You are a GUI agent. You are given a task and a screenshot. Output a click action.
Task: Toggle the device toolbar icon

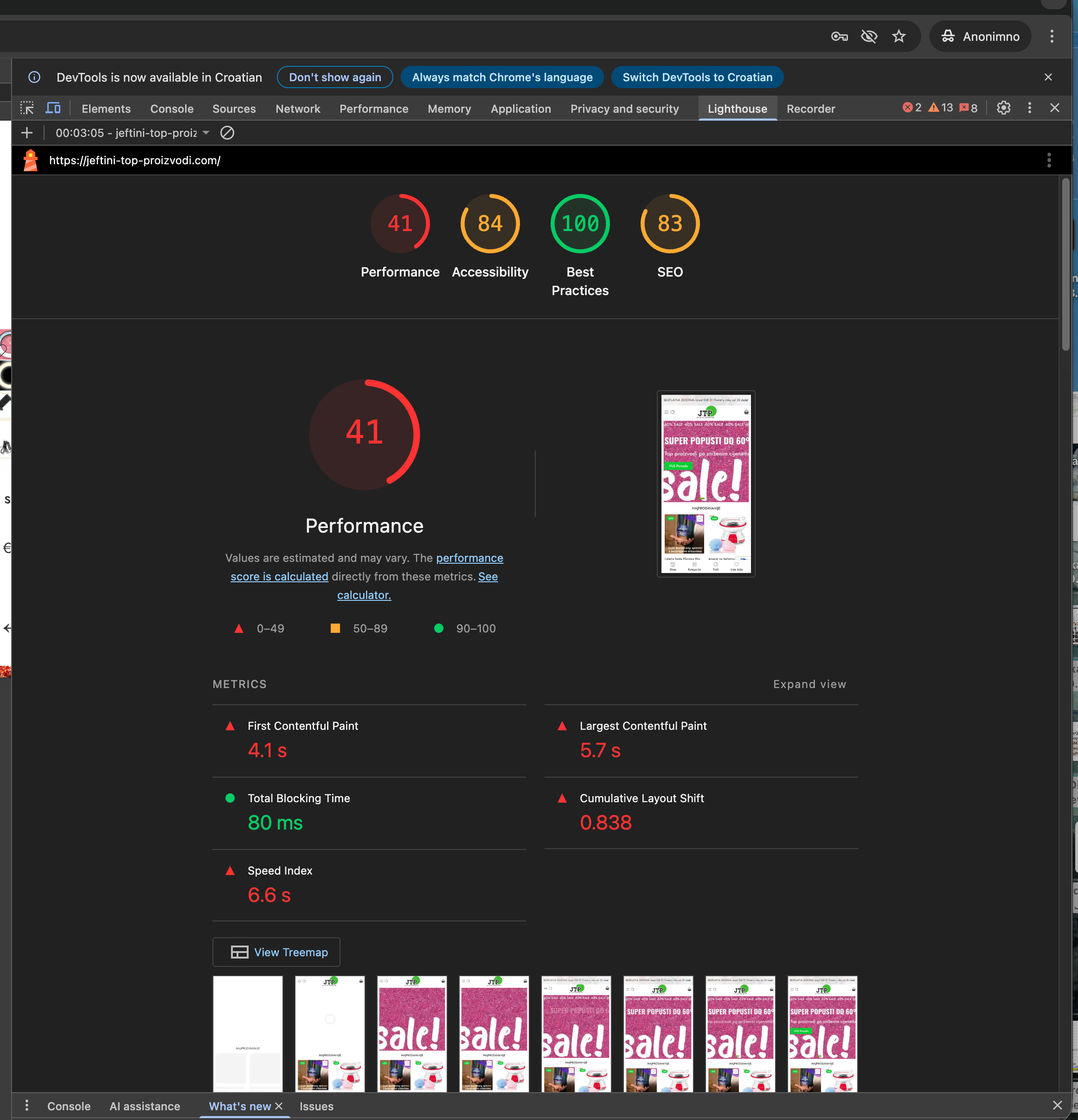53,108
